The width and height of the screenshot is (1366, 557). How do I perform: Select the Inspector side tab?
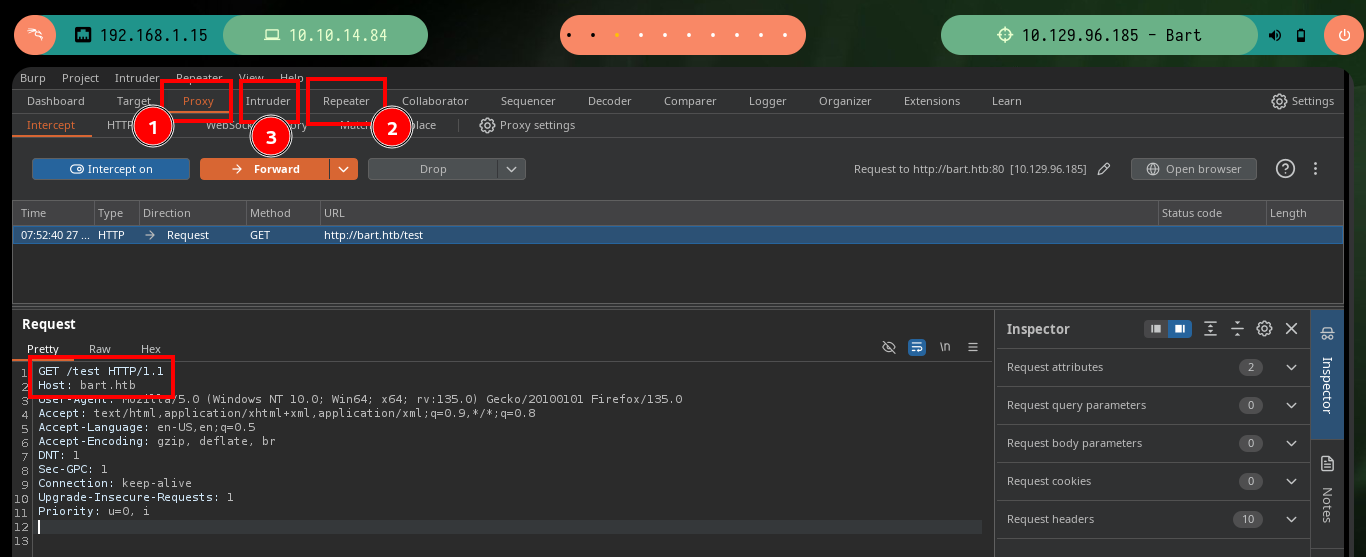pyautogui.click(x=1327, y=375)
